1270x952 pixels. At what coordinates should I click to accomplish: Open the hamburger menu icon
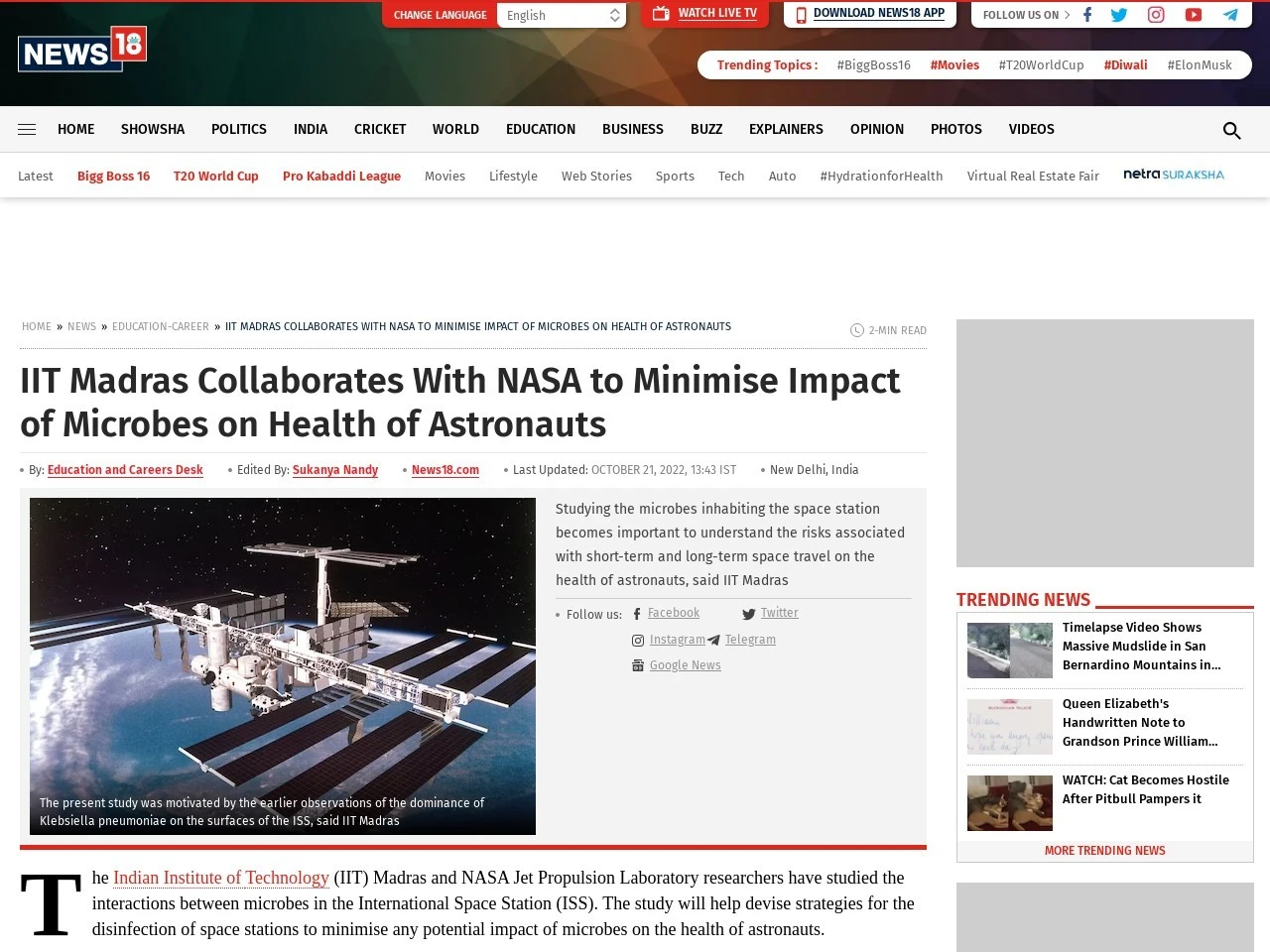tap(27, 130)
